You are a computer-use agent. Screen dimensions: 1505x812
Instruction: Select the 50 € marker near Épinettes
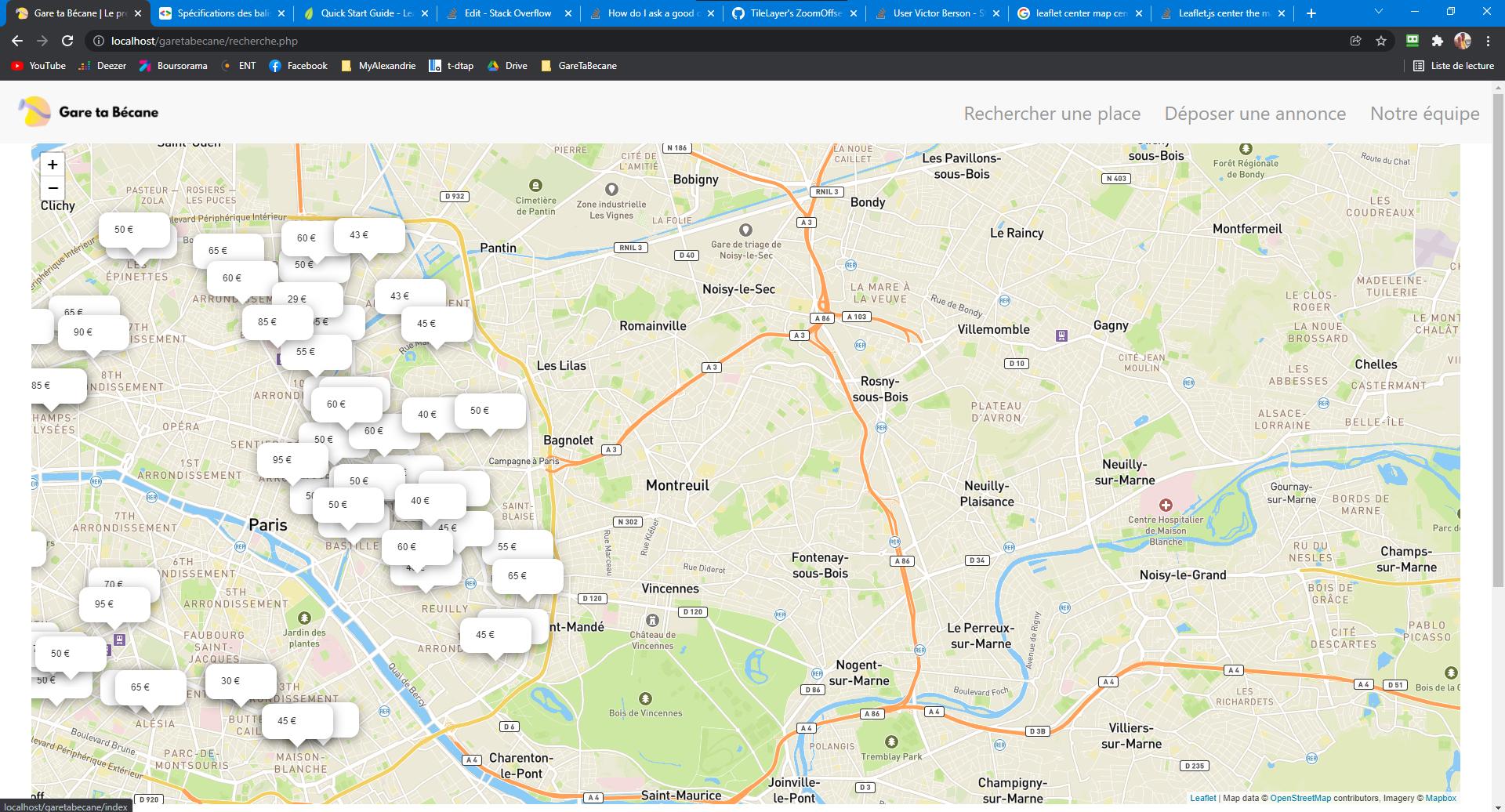134,230
